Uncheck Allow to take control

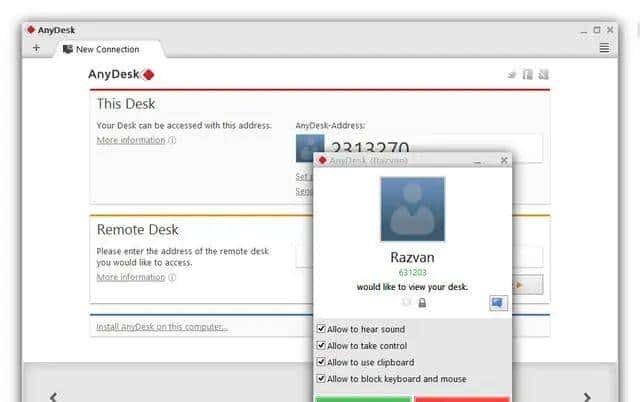click(321, 345)
